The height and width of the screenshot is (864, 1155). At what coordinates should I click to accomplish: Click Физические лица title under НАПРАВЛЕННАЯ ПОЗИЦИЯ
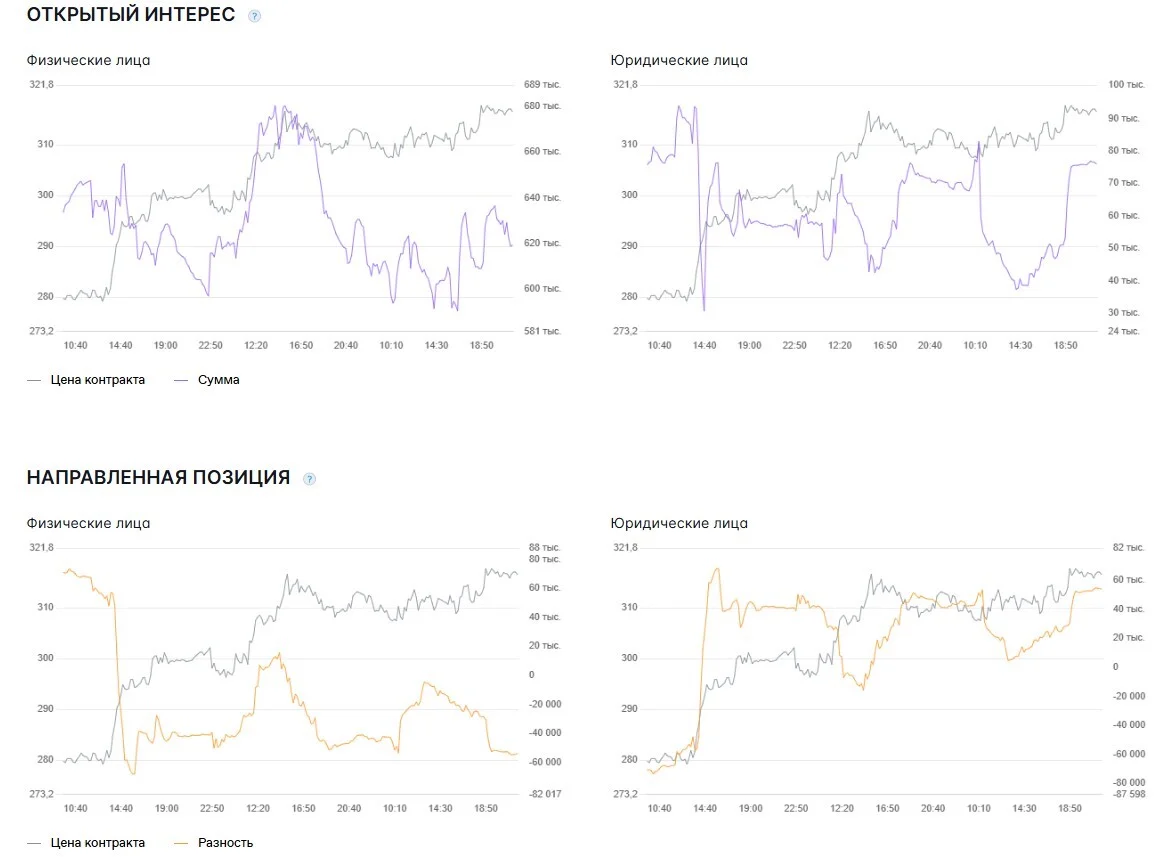click(88, 523)
